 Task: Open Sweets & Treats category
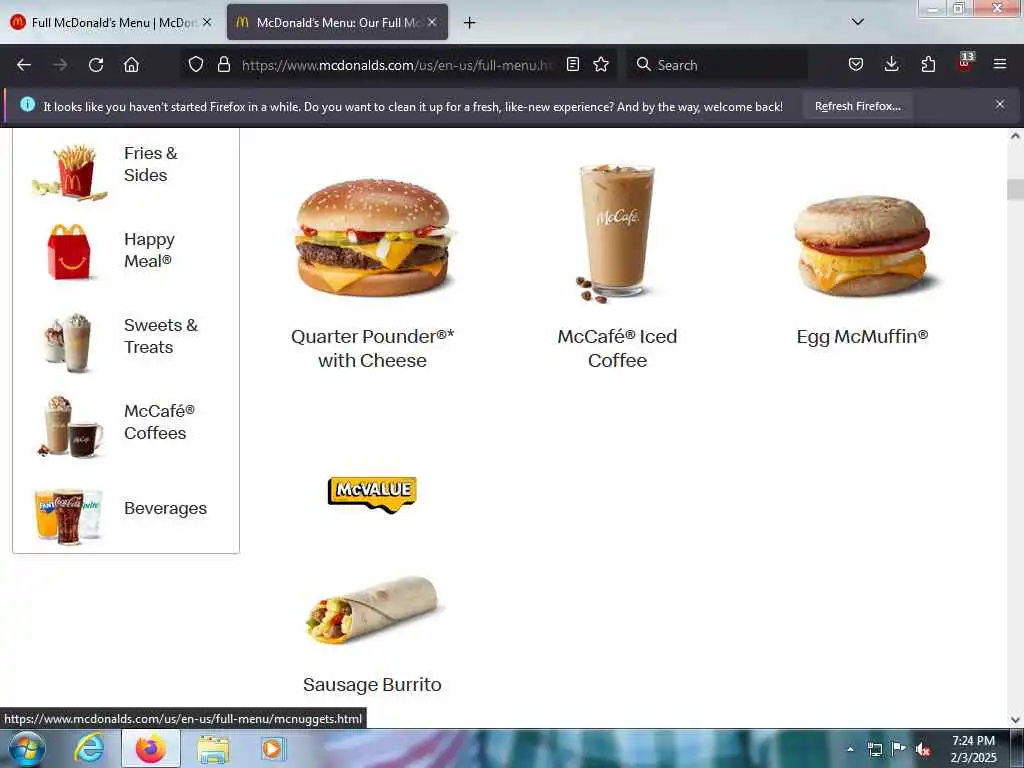click(125, 338)
